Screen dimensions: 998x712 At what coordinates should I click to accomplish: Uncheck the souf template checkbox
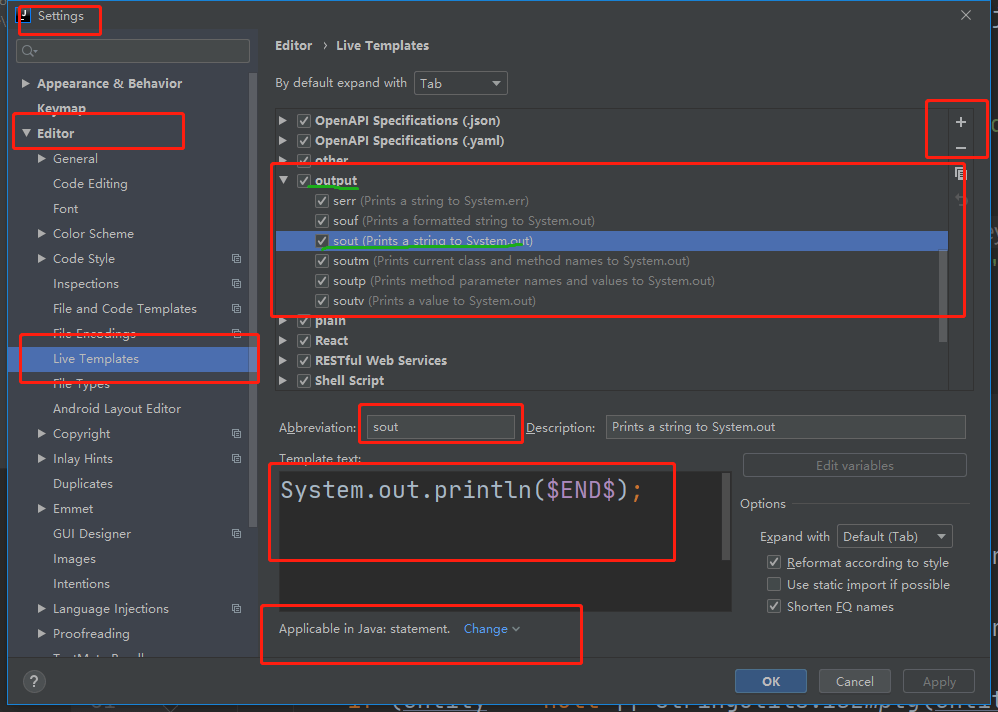coord(322,221)
